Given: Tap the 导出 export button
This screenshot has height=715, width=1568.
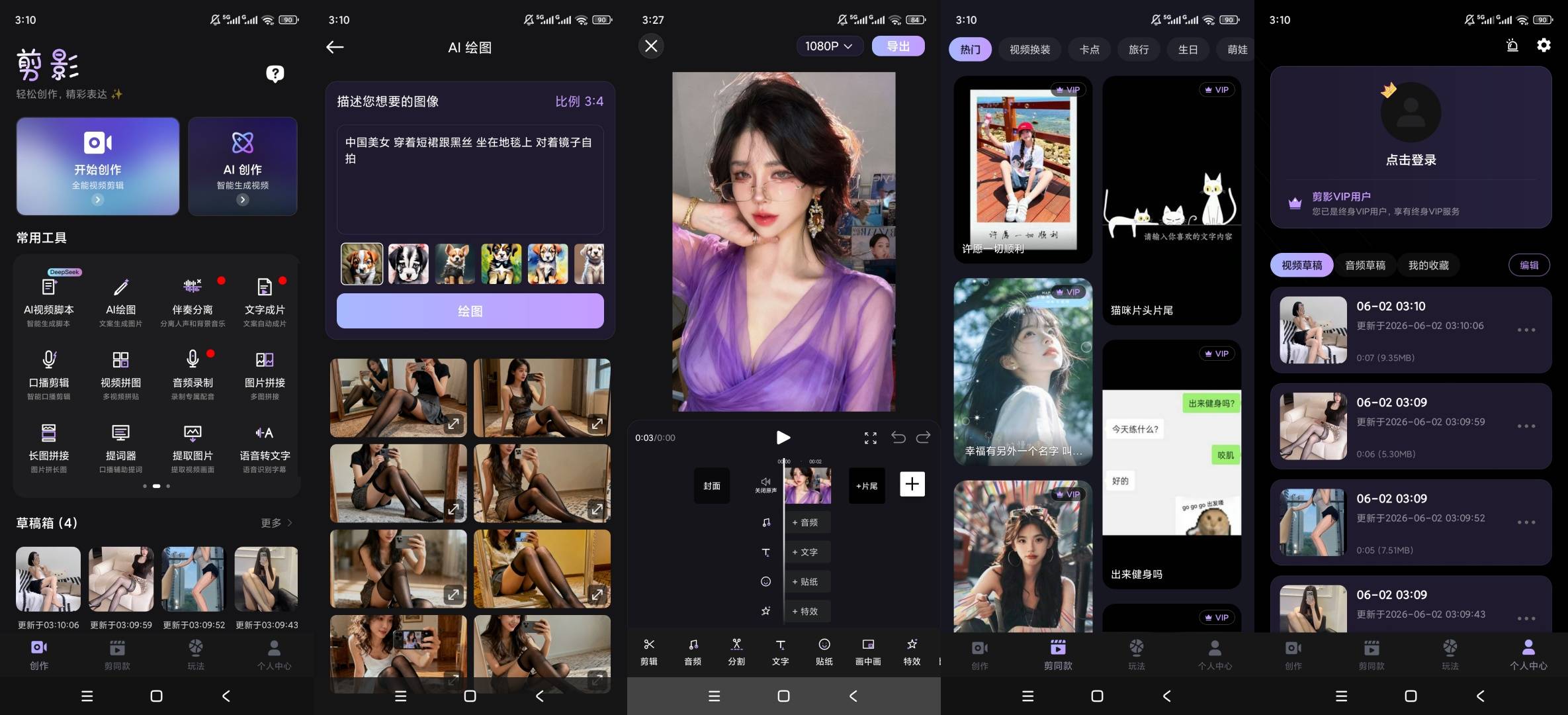Looking at the screenshot, I should click(898, 46).
